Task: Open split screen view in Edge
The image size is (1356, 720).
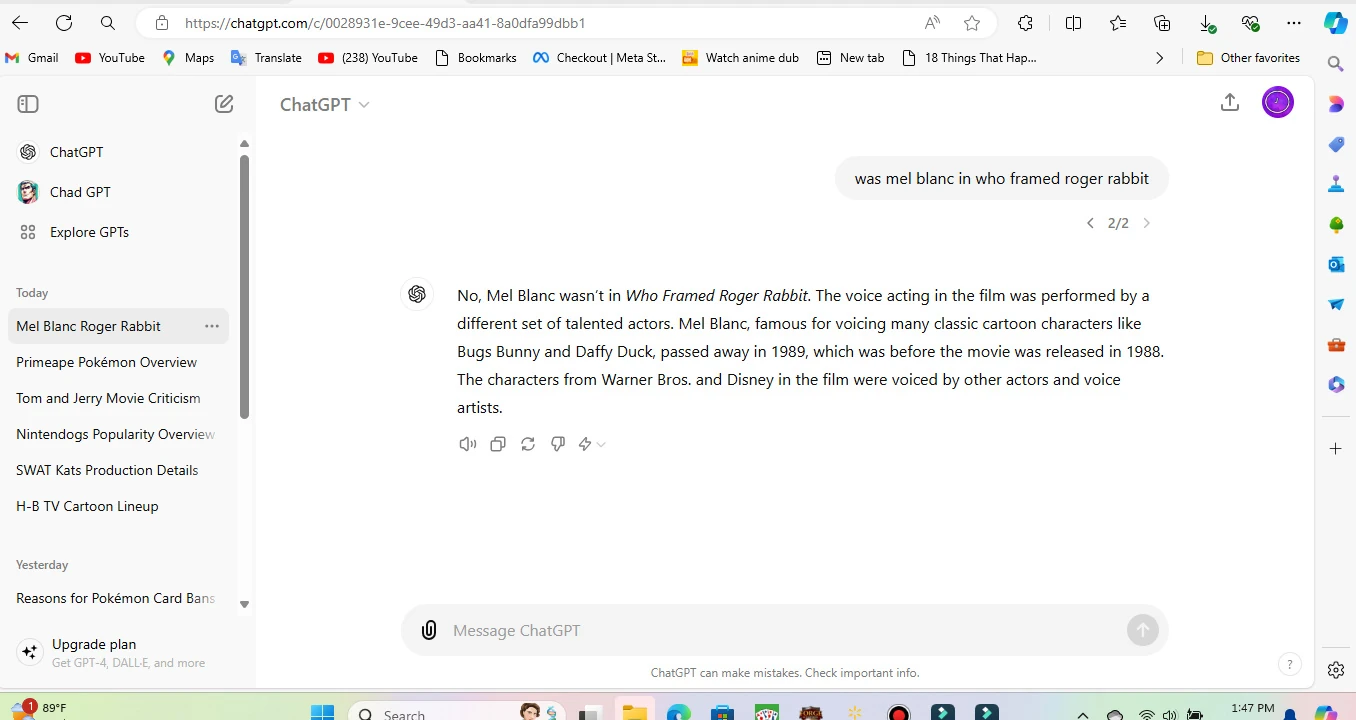Action: click(x=1073, y=22)
